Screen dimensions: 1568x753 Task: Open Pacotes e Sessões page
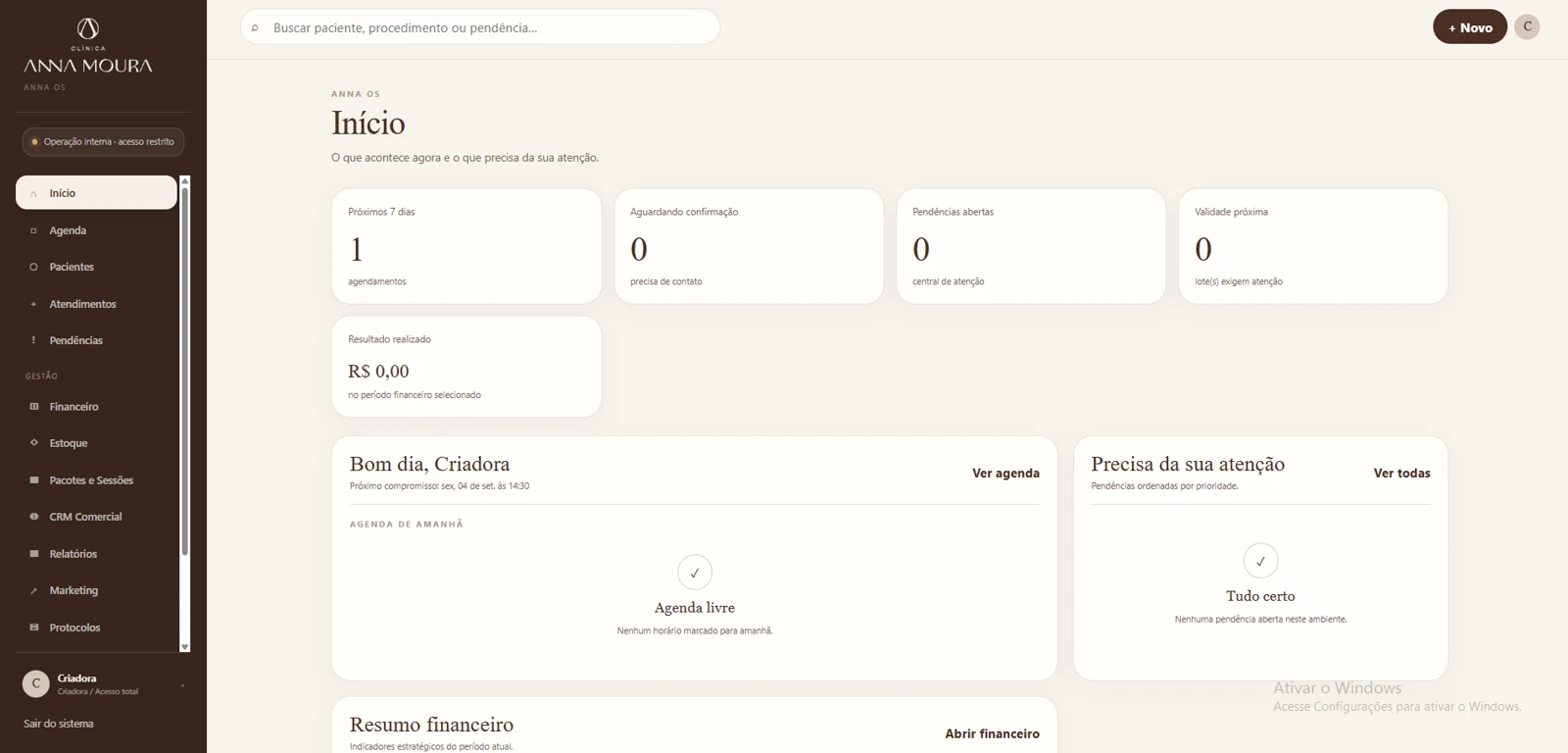point(96,480)
